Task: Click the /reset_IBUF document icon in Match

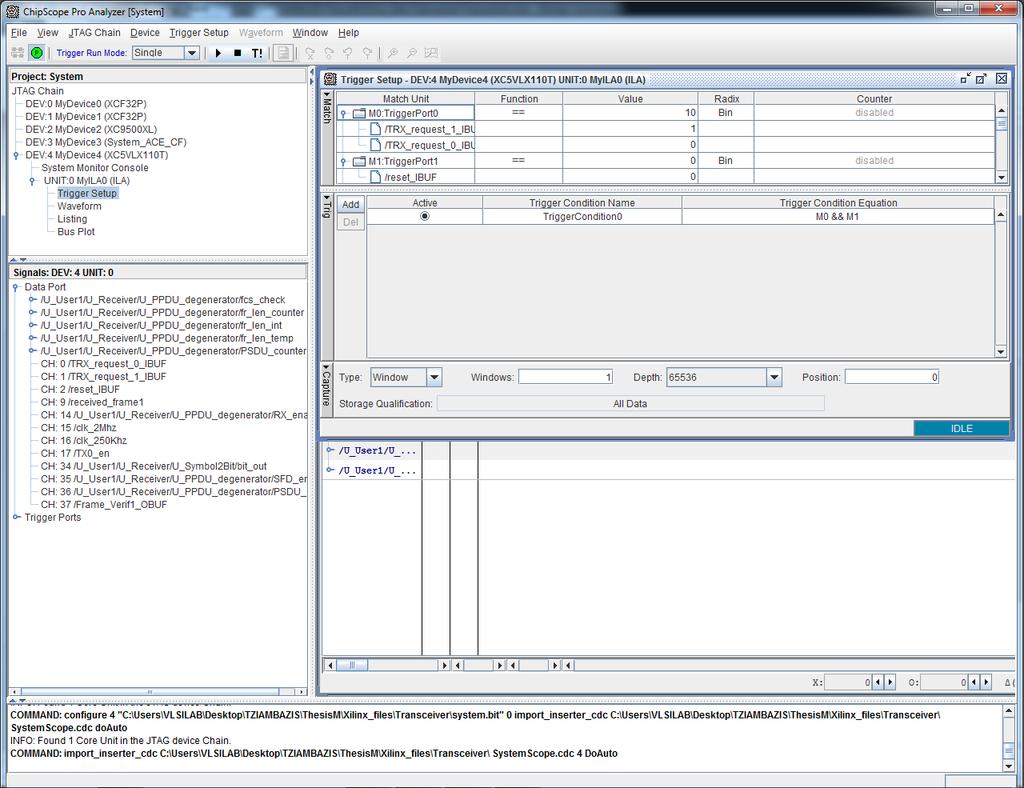Action: tap(376, 176)
